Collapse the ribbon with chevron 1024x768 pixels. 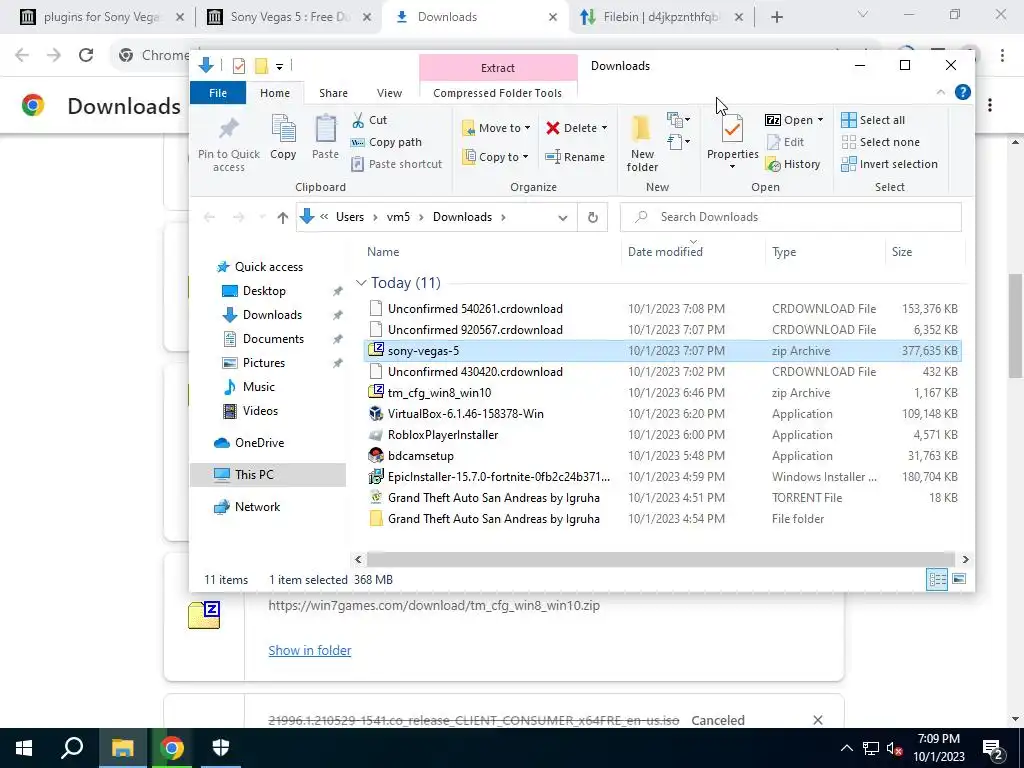pyautogui.click(x=940, y=92)
